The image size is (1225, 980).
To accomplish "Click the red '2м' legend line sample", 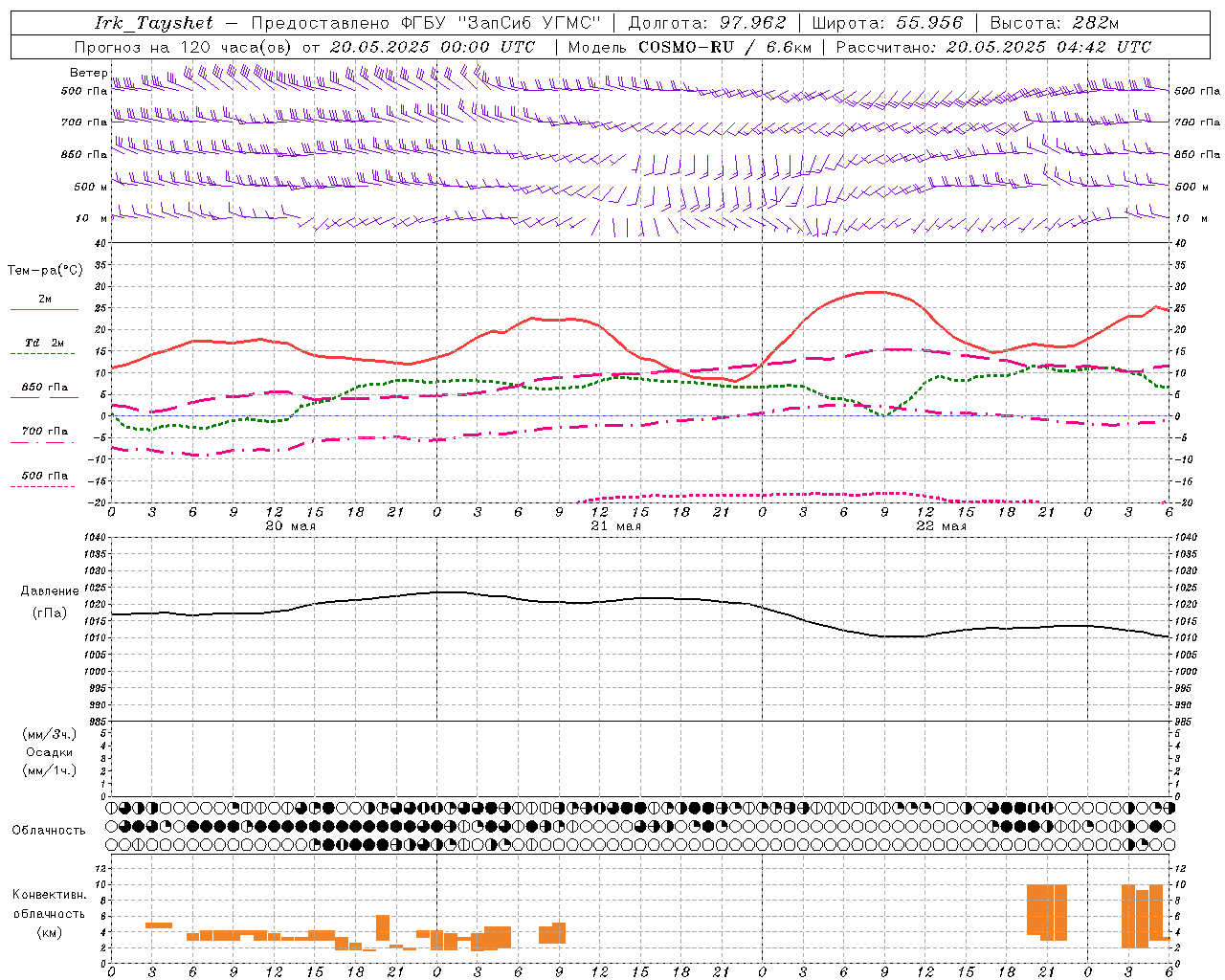I will [x=44, y=310].
